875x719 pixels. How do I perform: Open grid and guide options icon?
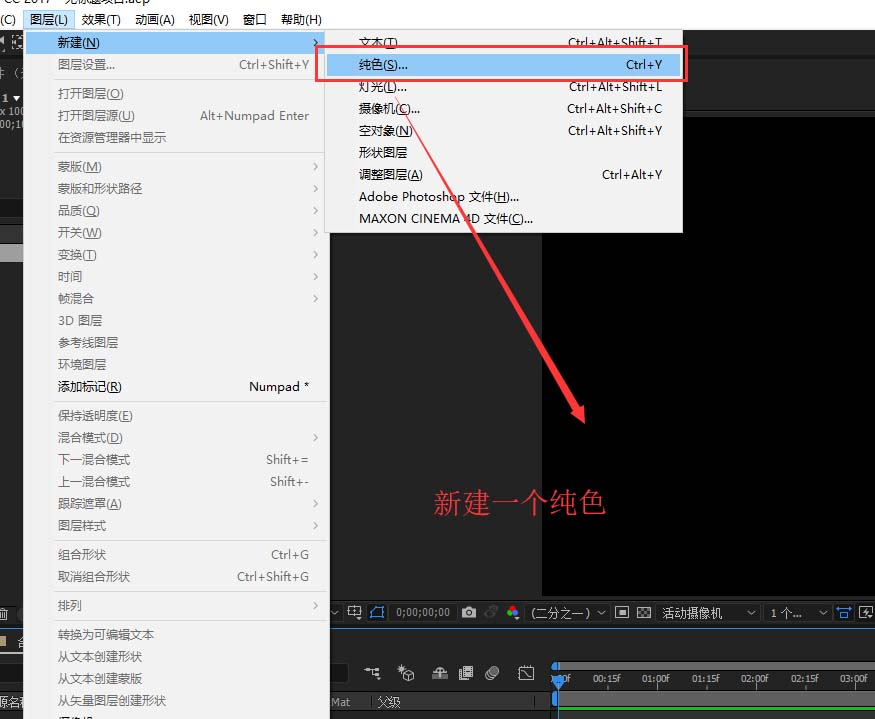point(354,612)
